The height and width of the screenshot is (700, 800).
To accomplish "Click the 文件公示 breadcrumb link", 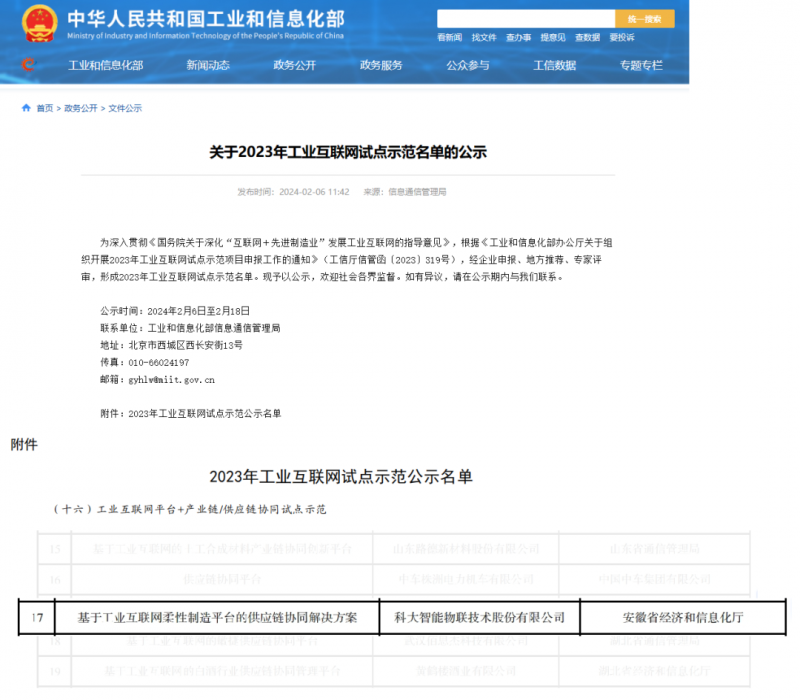I will tap(125, 108).
